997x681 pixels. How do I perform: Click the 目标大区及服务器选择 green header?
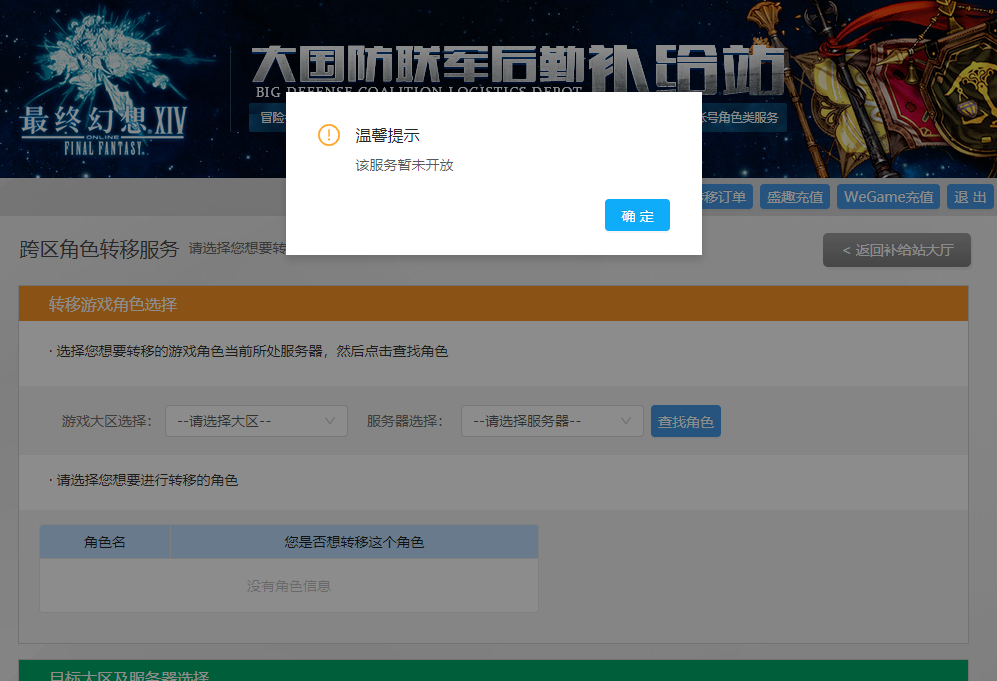(x=493, y=671)
